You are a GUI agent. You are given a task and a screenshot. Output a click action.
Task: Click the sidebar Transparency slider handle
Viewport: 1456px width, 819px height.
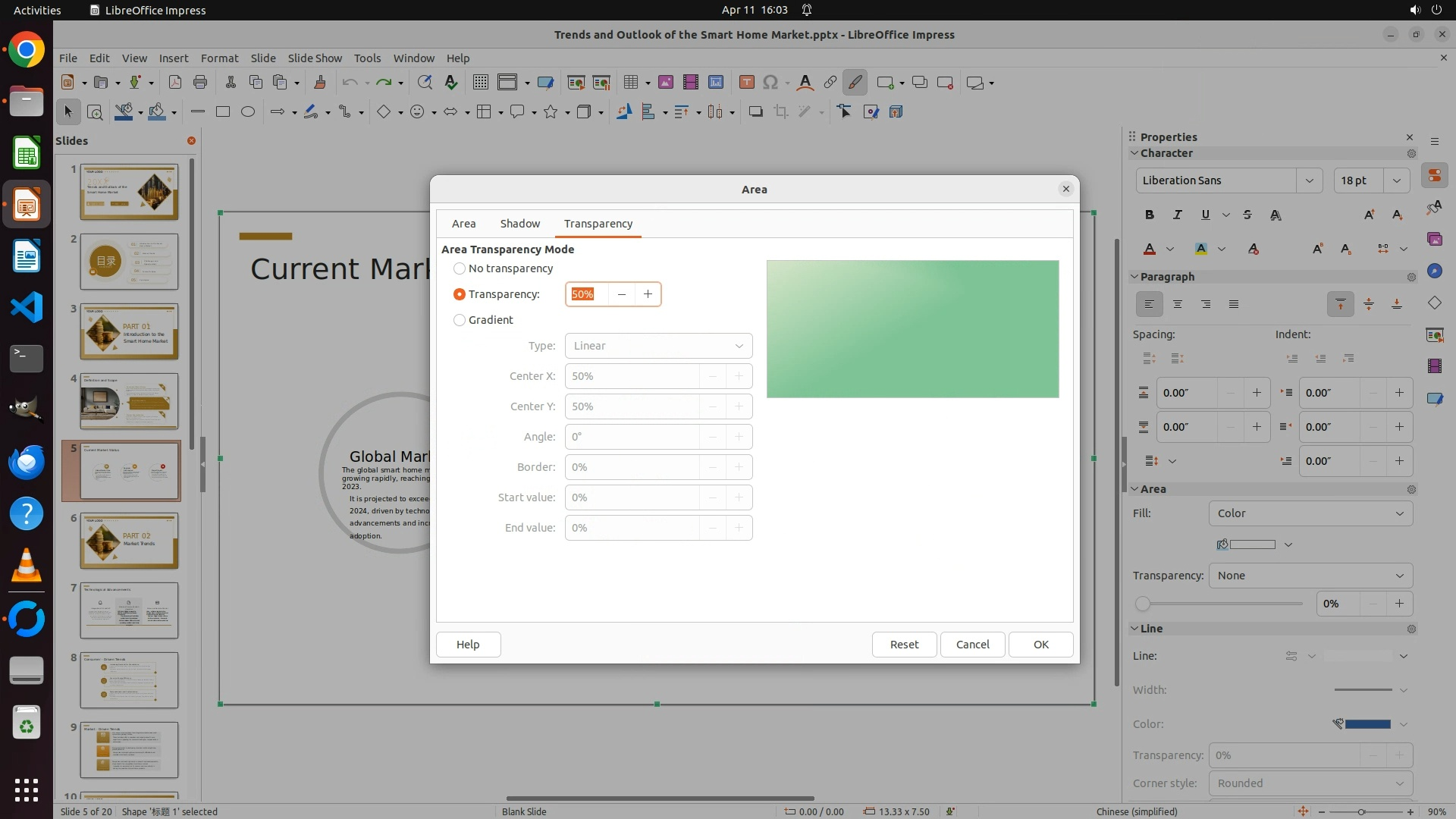click(1143, 604)
